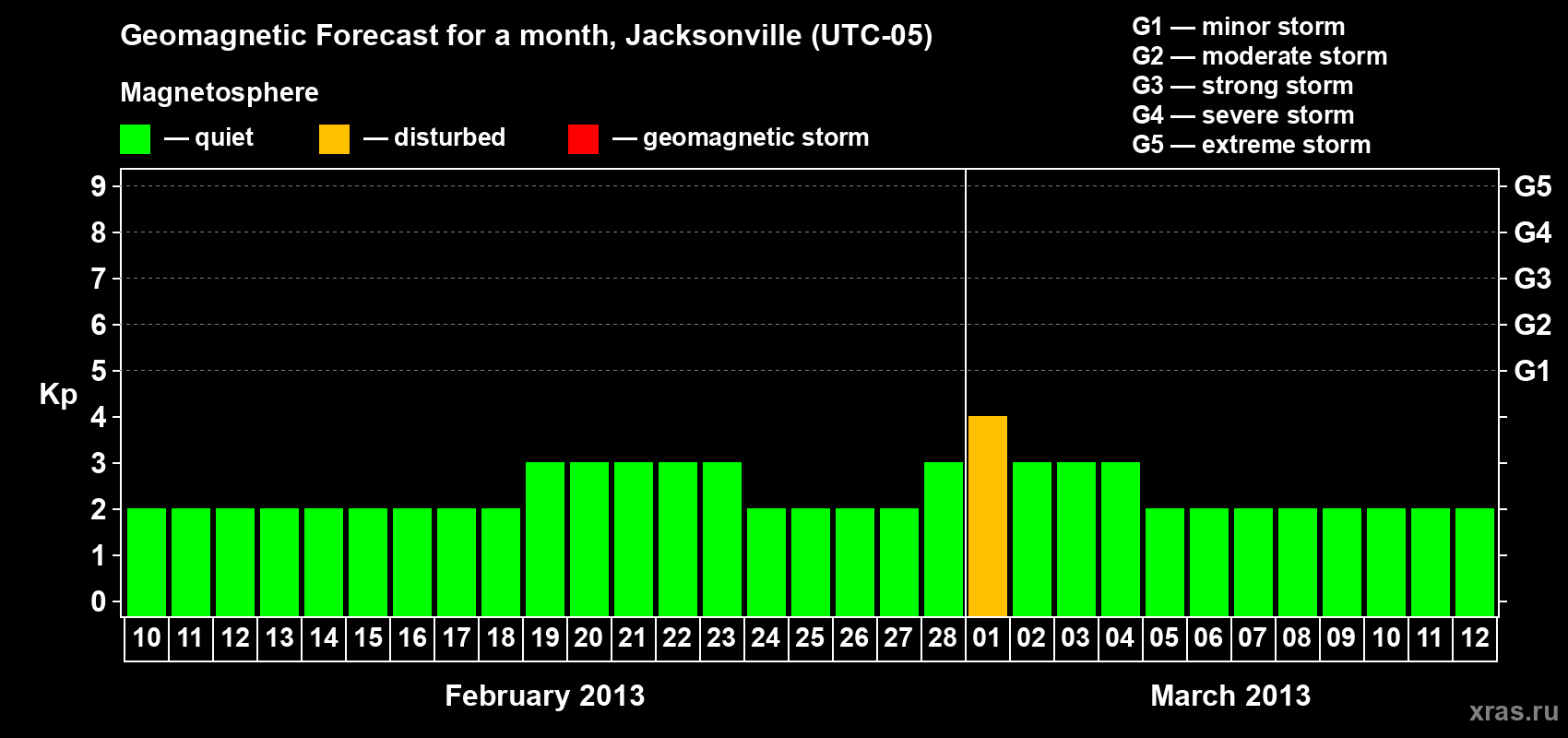Click the Magnetosphere heading
The image size is (1568, 738).
[220, 92]
